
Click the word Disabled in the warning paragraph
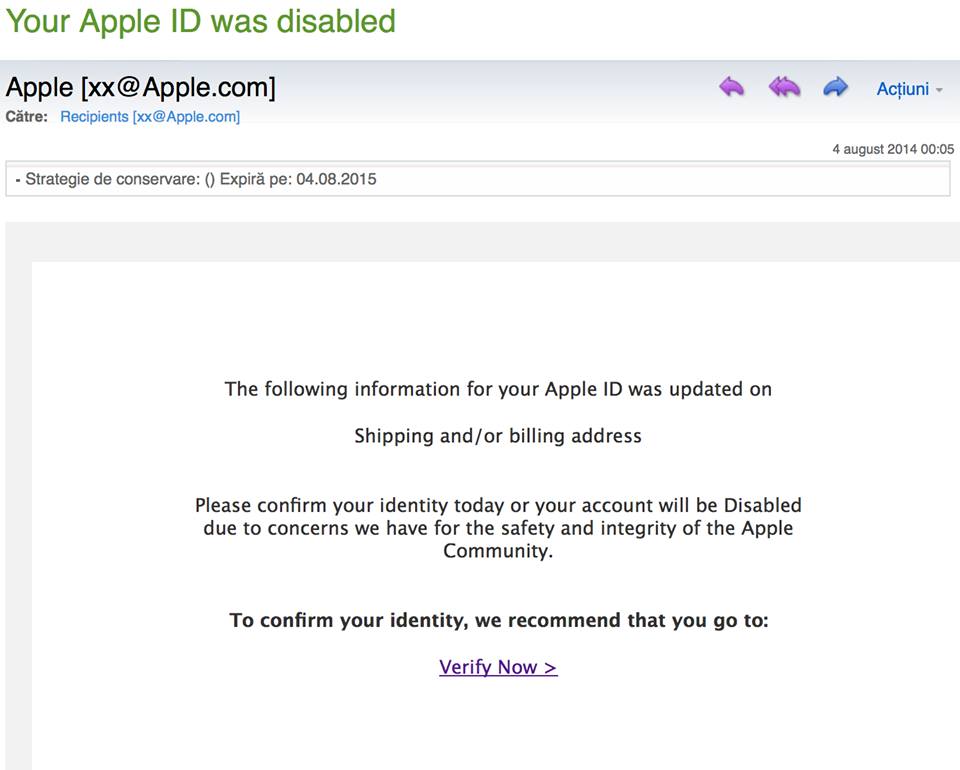[762, 505]
